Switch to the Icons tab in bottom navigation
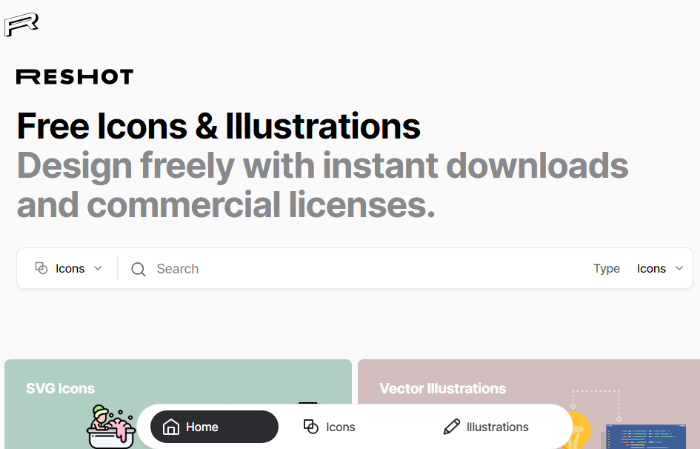 click(329, 427)
